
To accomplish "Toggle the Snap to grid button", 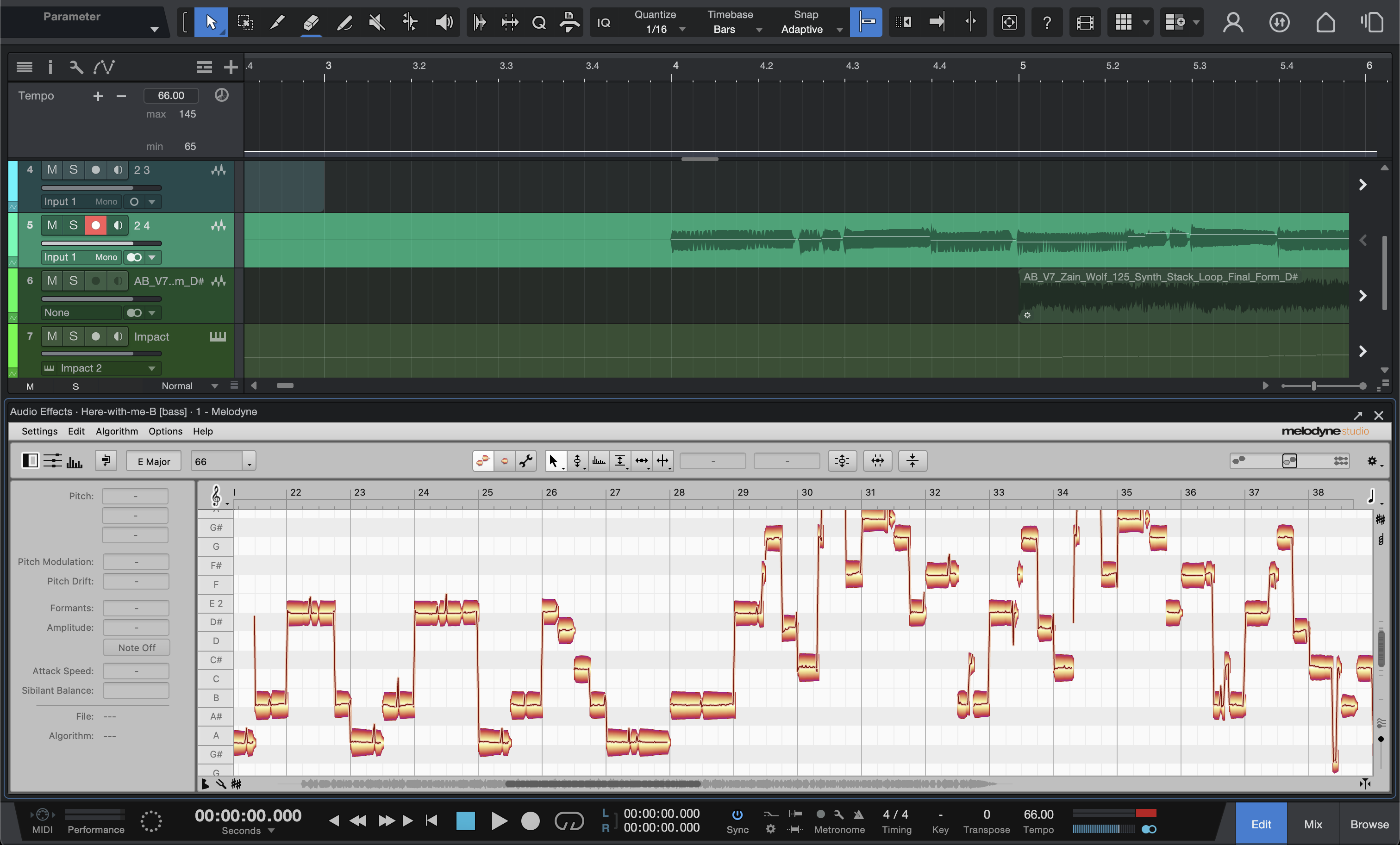I will pos(866,22).
